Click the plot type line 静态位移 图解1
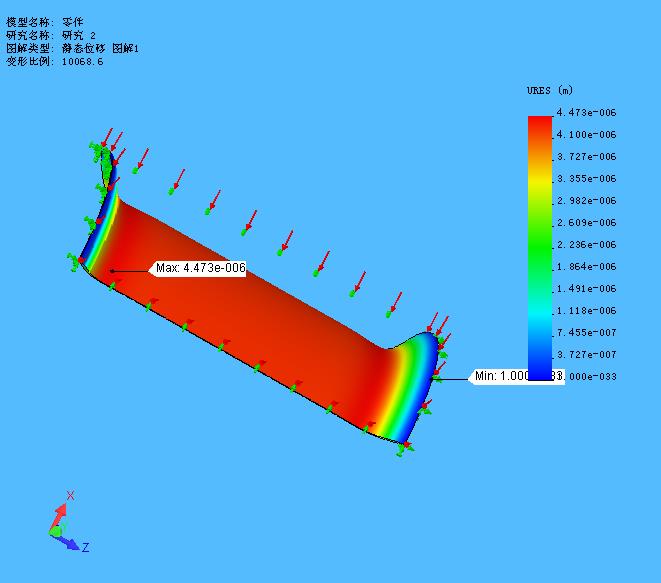661x583 pixels. (x=72, y=48)
